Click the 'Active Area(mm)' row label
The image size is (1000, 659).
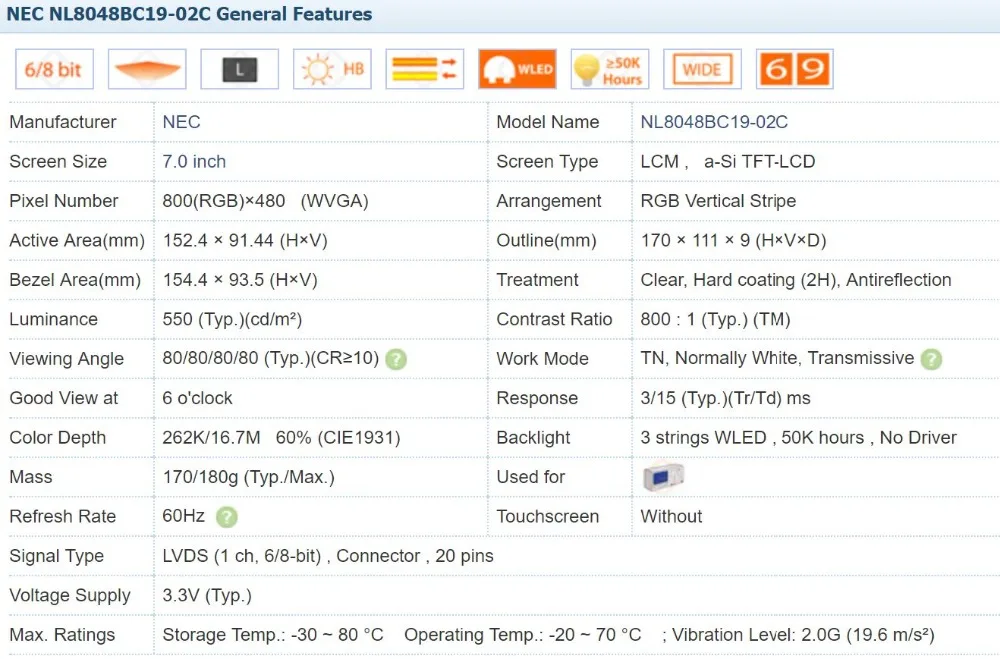[x=77, y=241]
